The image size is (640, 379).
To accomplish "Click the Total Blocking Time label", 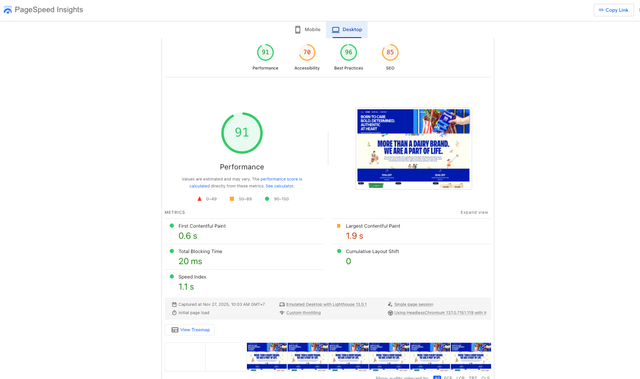I will (x=200, y=251).
